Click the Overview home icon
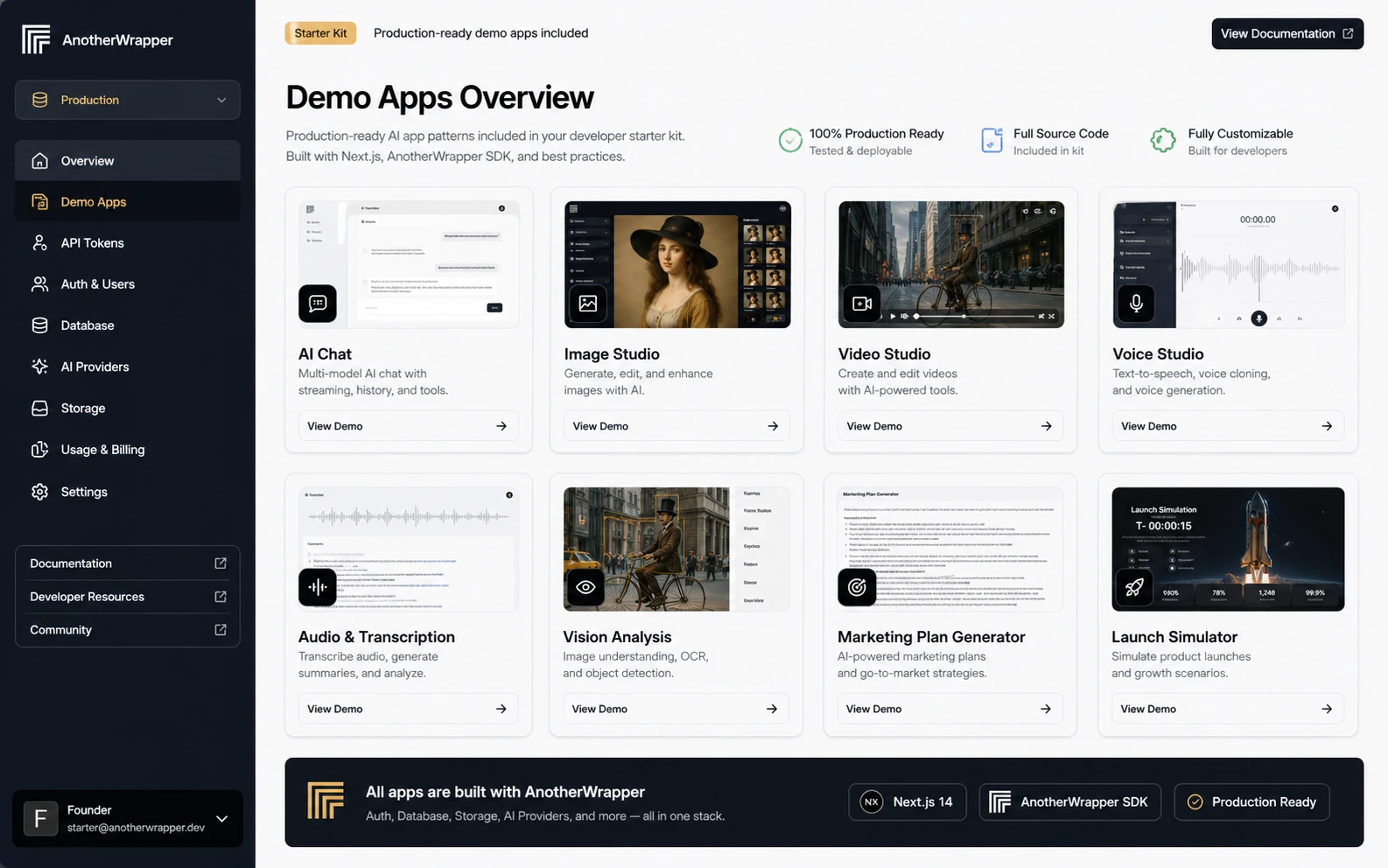This screenshot has height=868, width=1388. point(39,161)
